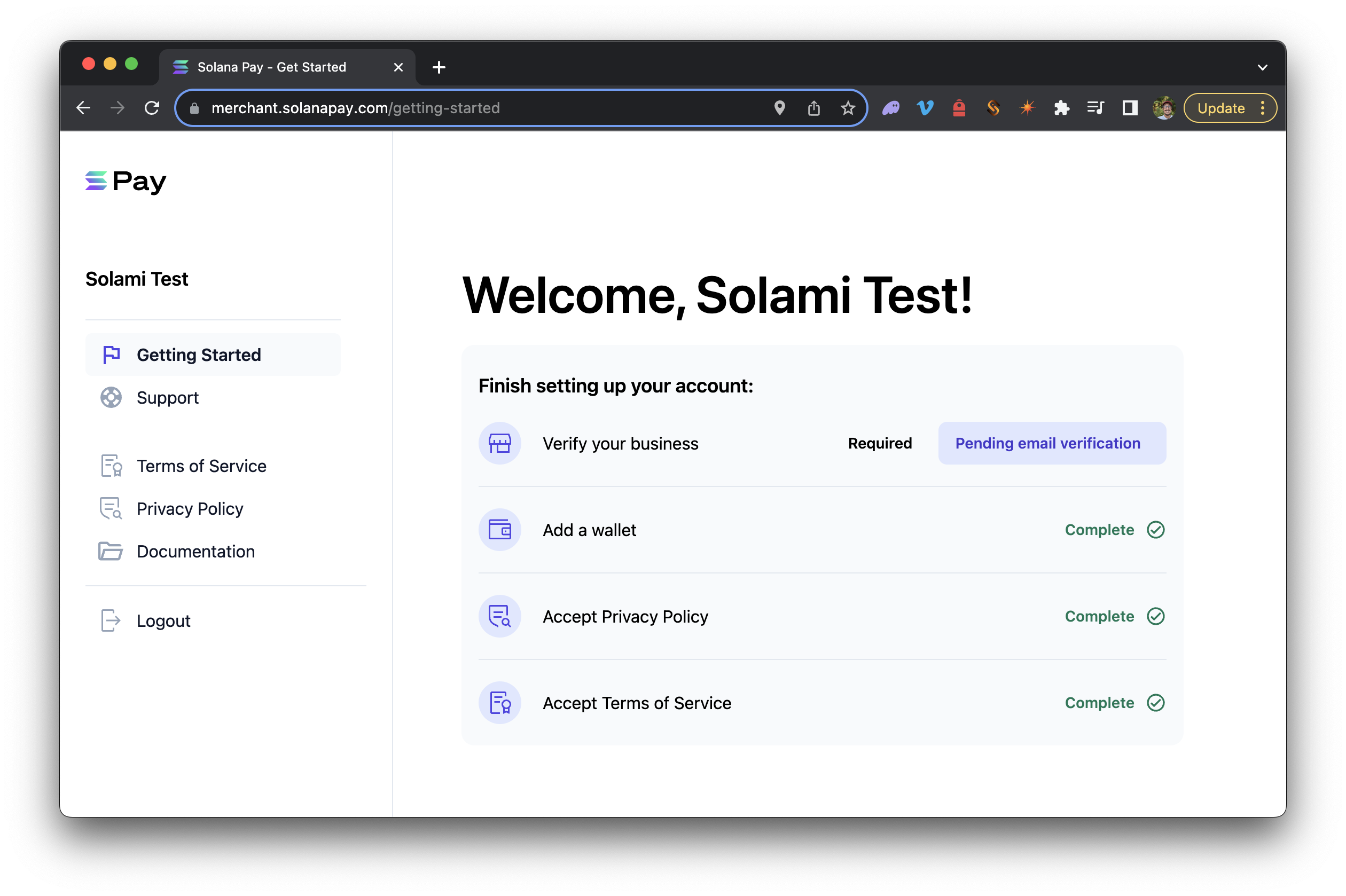Click the Required label
The height and width of the screenshot is (896, 1346).
point(880,443)
